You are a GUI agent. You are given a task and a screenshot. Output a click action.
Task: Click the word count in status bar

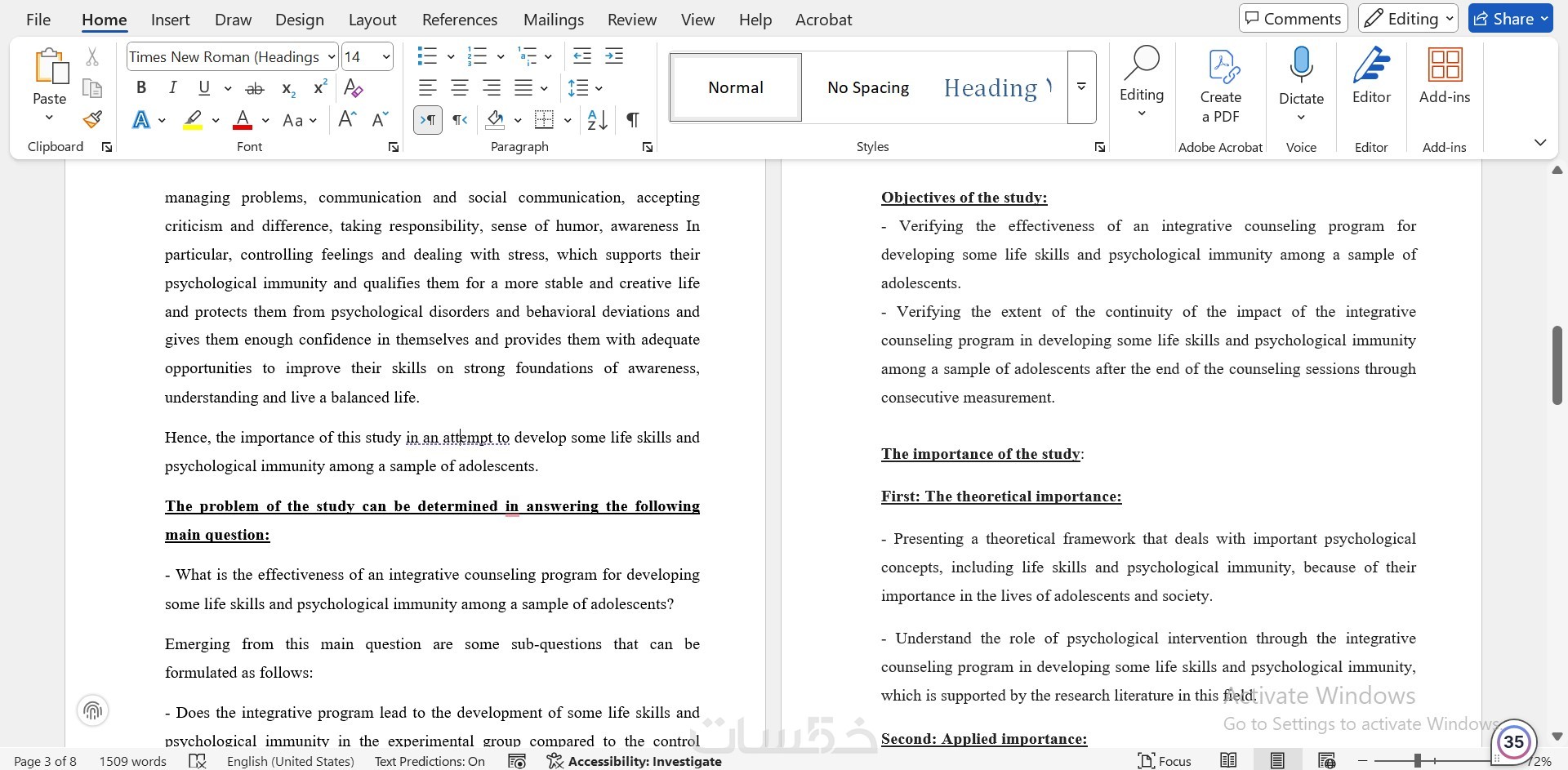click(x=132, y=761)
